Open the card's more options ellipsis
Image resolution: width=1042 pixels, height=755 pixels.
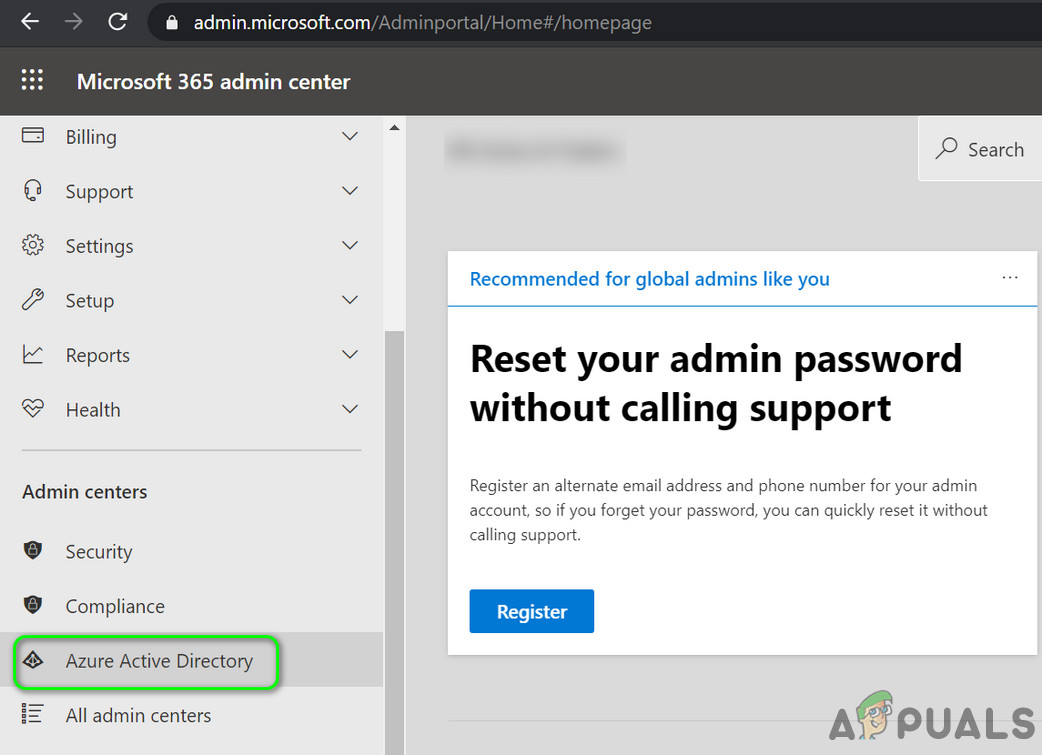tap(1010, 278)
